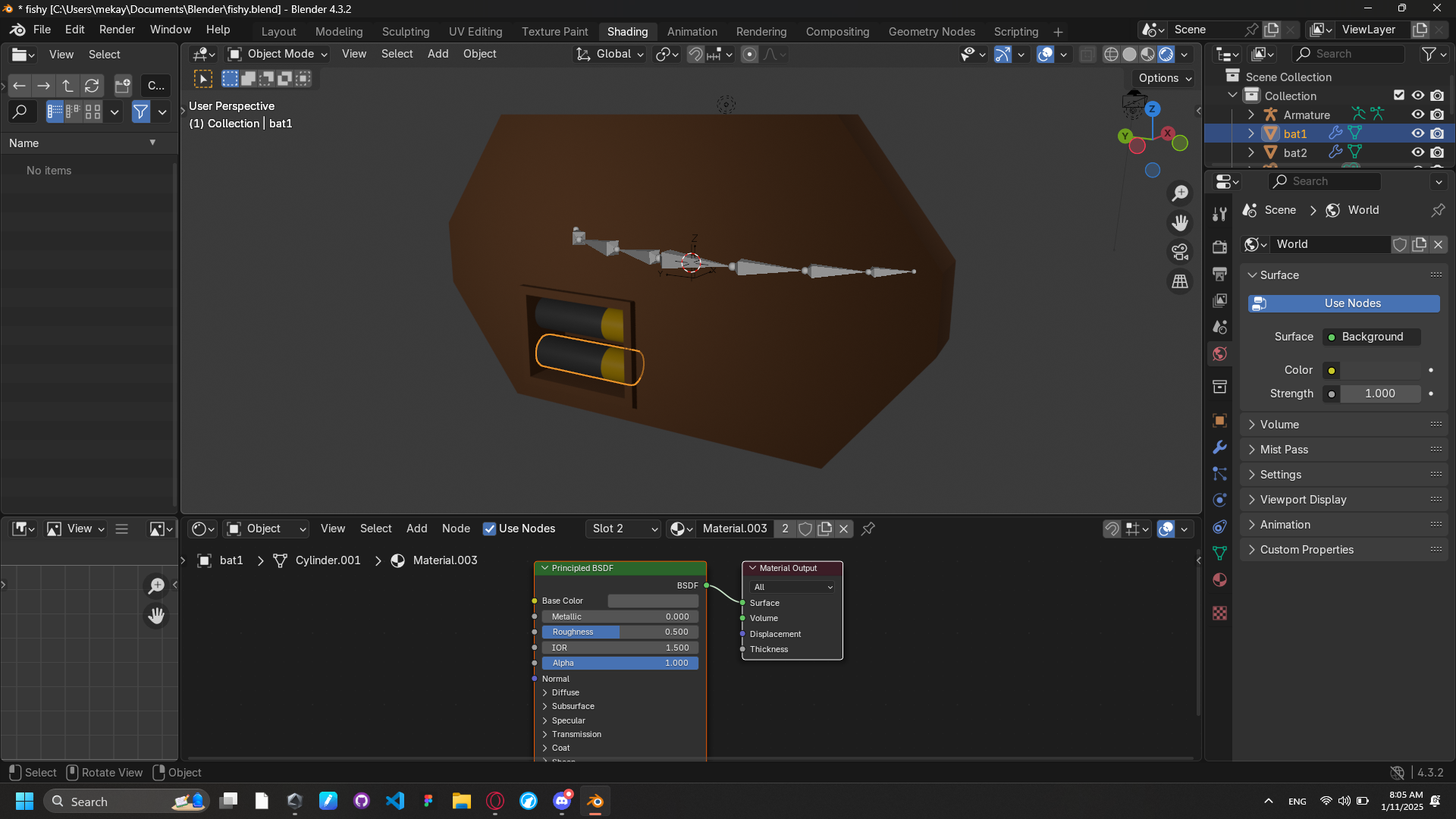Open the Object Mode dropdown
Screen dimensions: 1456x819
pyautogui.click(x=278, y=54)
